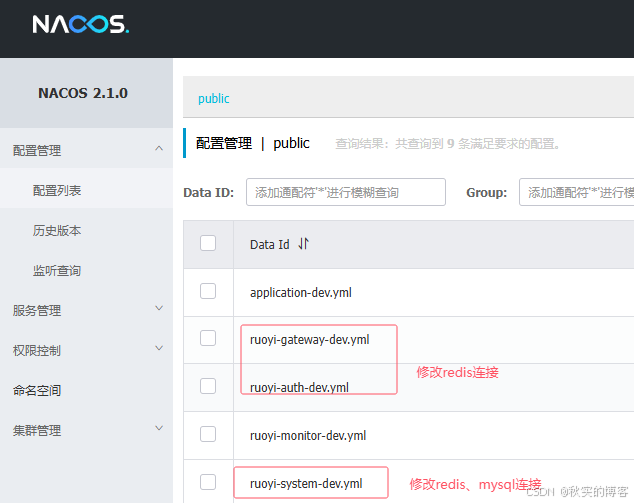The width and height of the screenshot is (634, 503).
Task: Sort the list by the Data Id sort icon
Action: 303,244
